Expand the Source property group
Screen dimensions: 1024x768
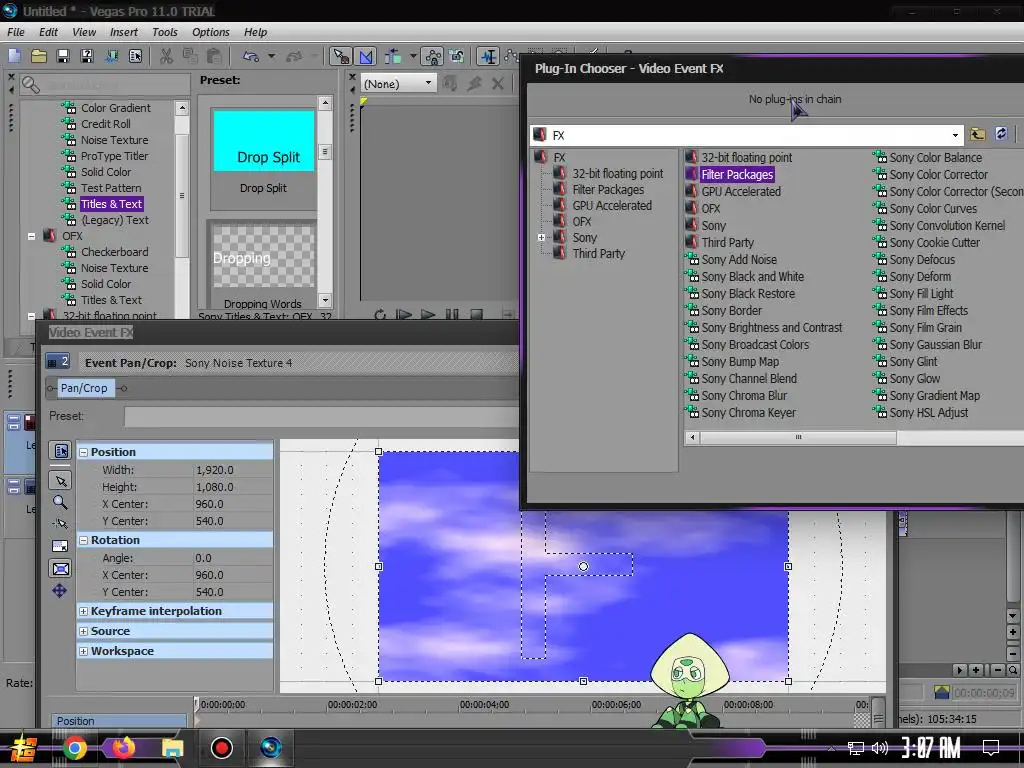[84, 632]
